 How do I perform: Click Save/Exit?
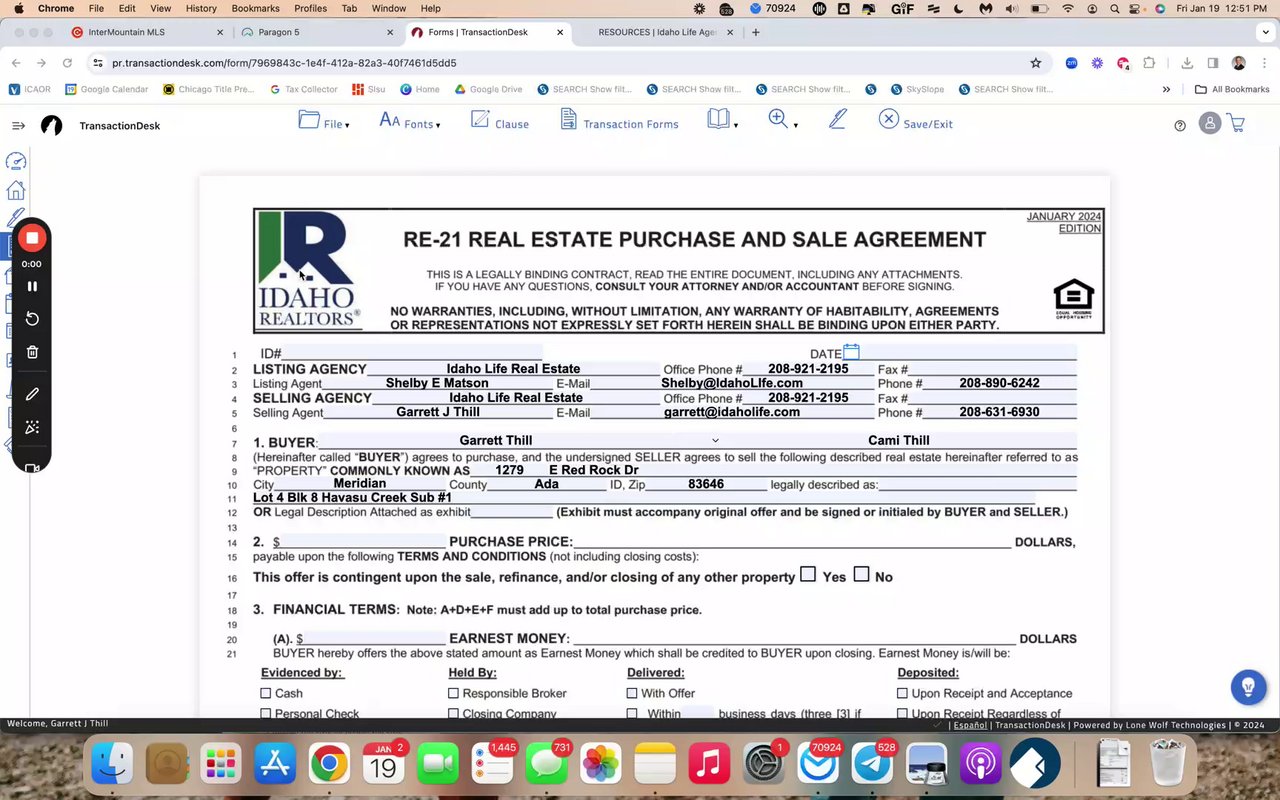click(x=915, y=121)
